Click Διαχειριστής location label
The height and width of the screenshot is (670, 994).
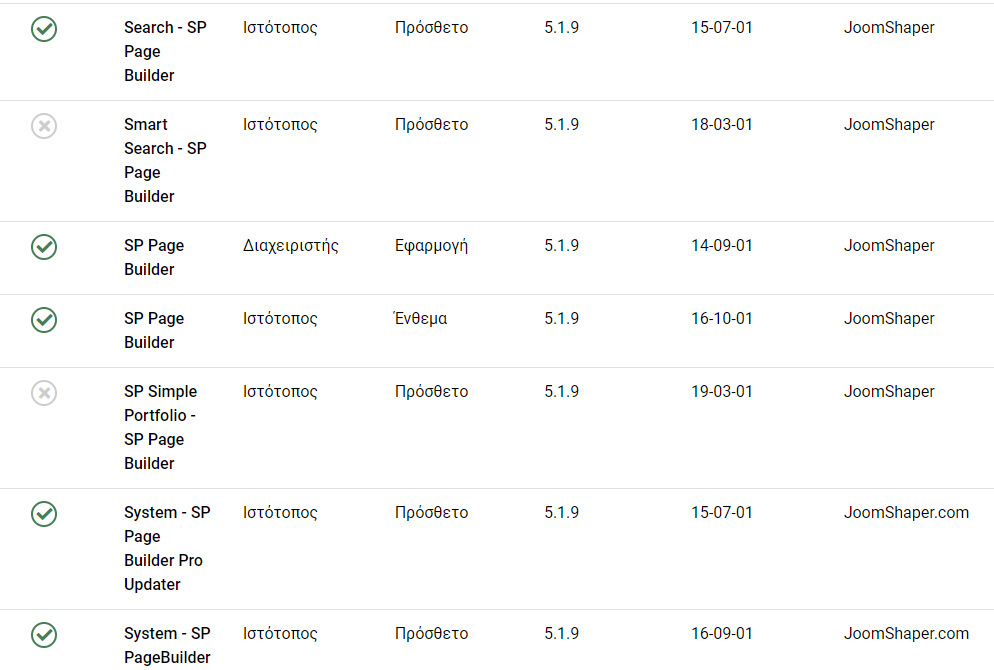tap(290, 246)
